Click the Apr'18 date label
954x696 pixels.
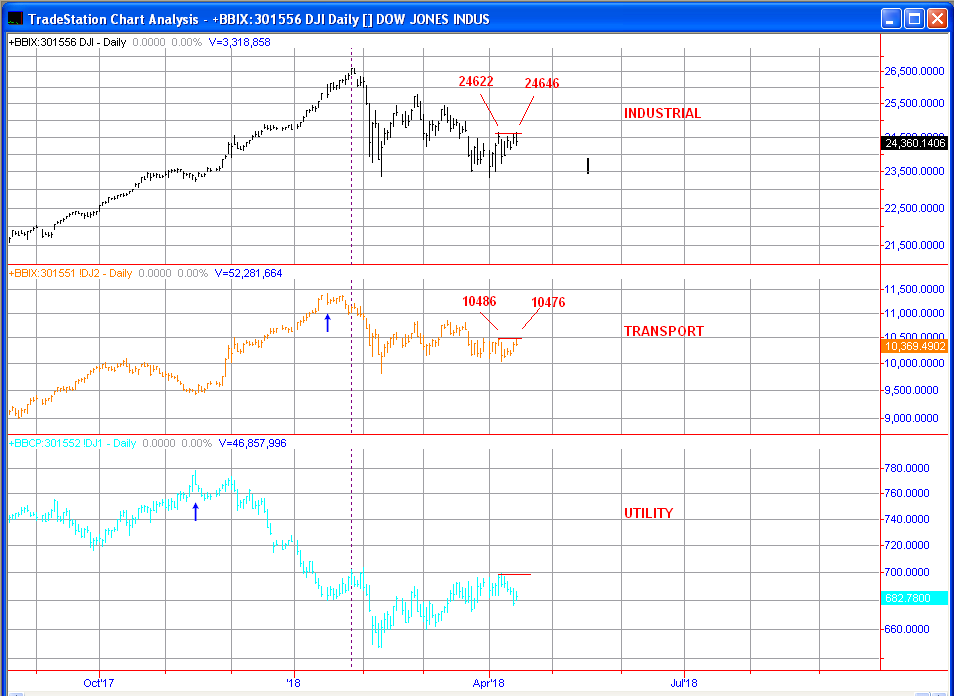coord(489,683)
